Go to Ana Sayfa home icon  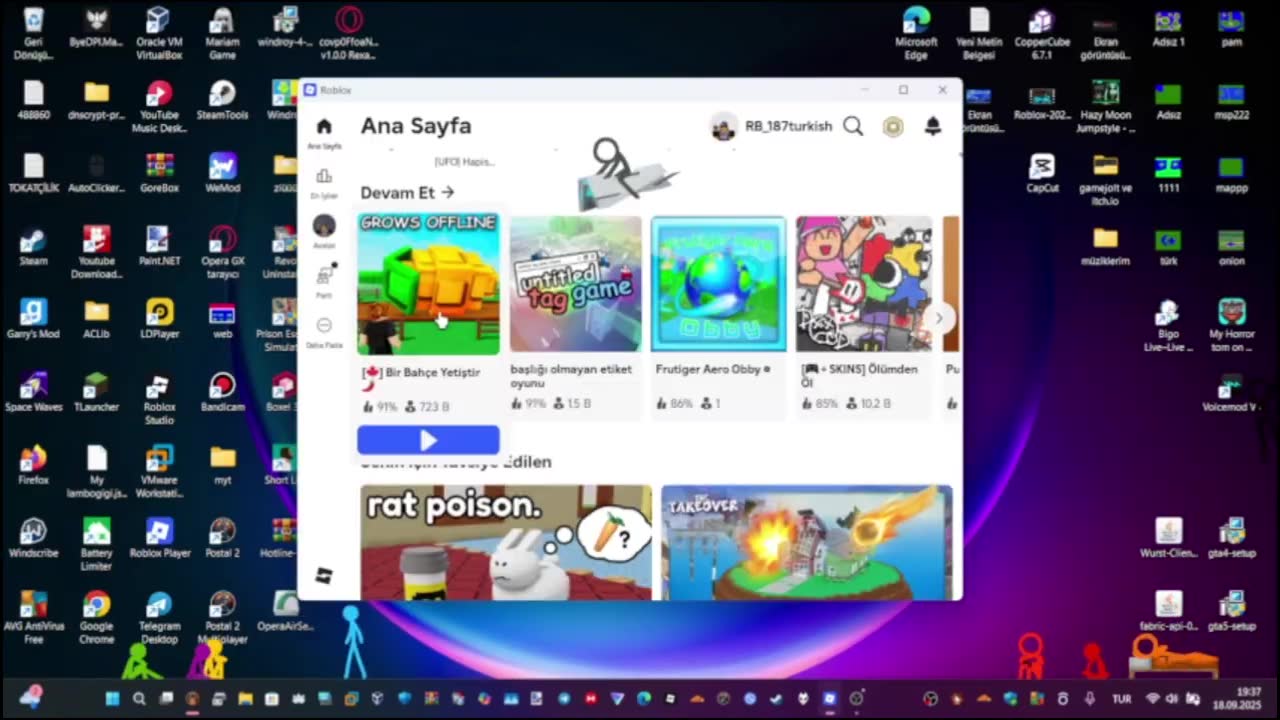click(x=324, y=127)
